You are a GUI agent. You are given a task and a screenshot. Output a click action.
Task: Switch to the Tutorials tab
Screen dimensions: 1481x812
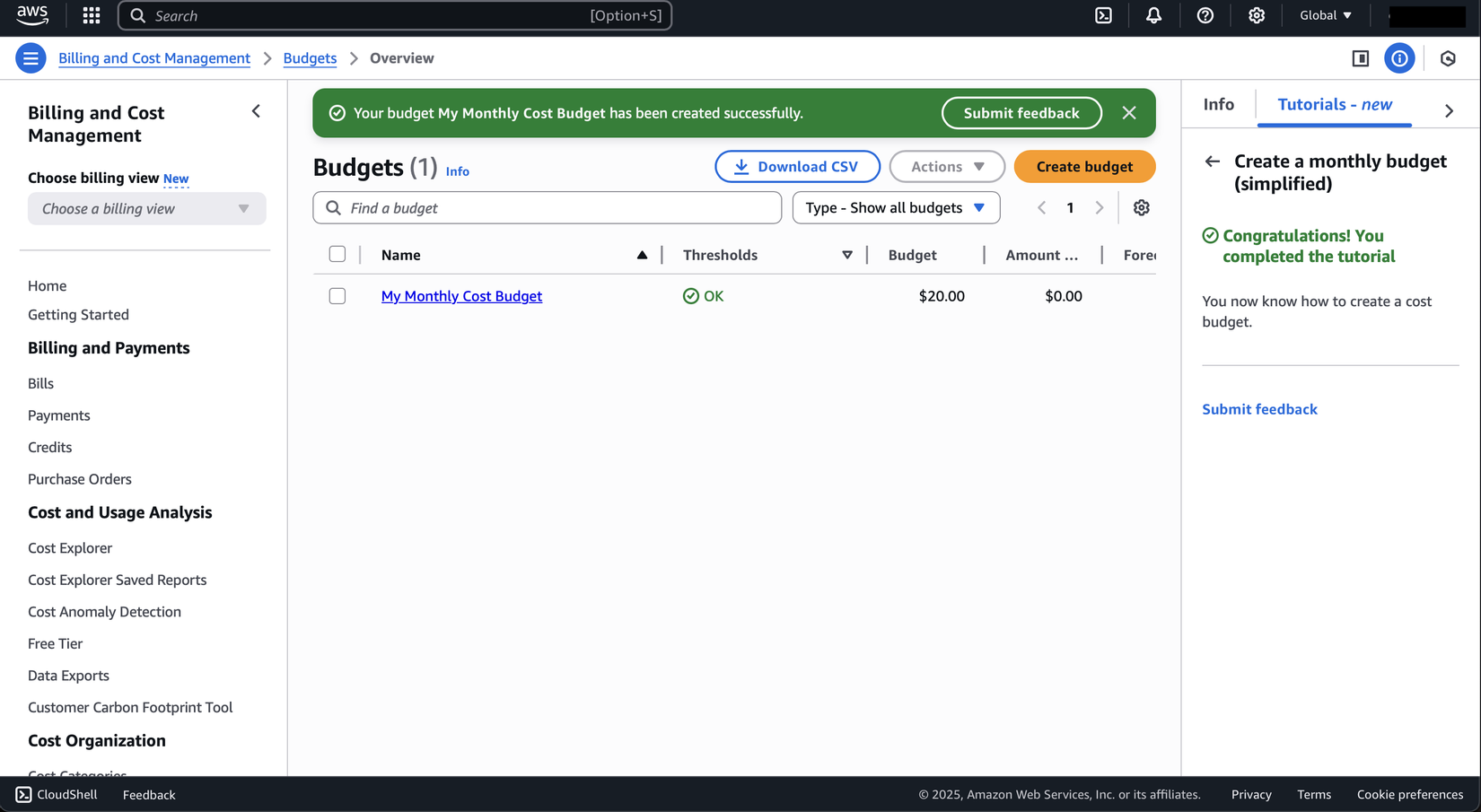click(x=1335, y=104)
